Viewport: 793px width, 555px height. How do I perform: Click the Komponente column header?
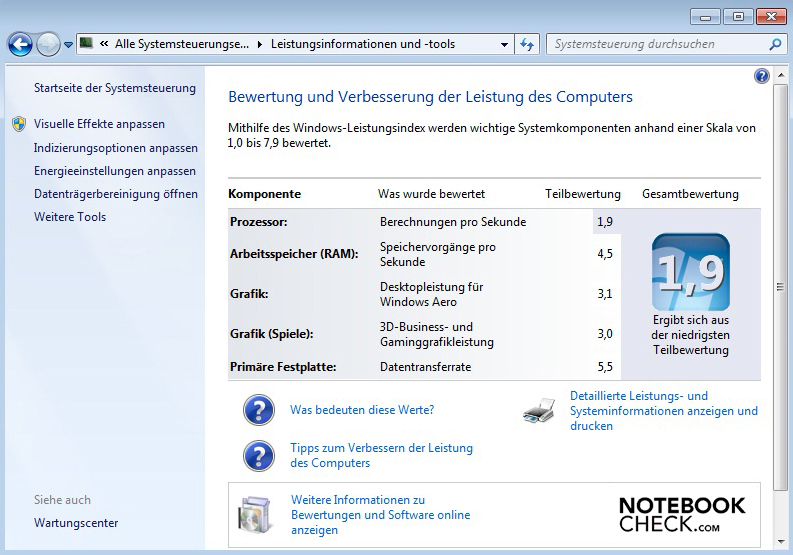tap(265, 194)
